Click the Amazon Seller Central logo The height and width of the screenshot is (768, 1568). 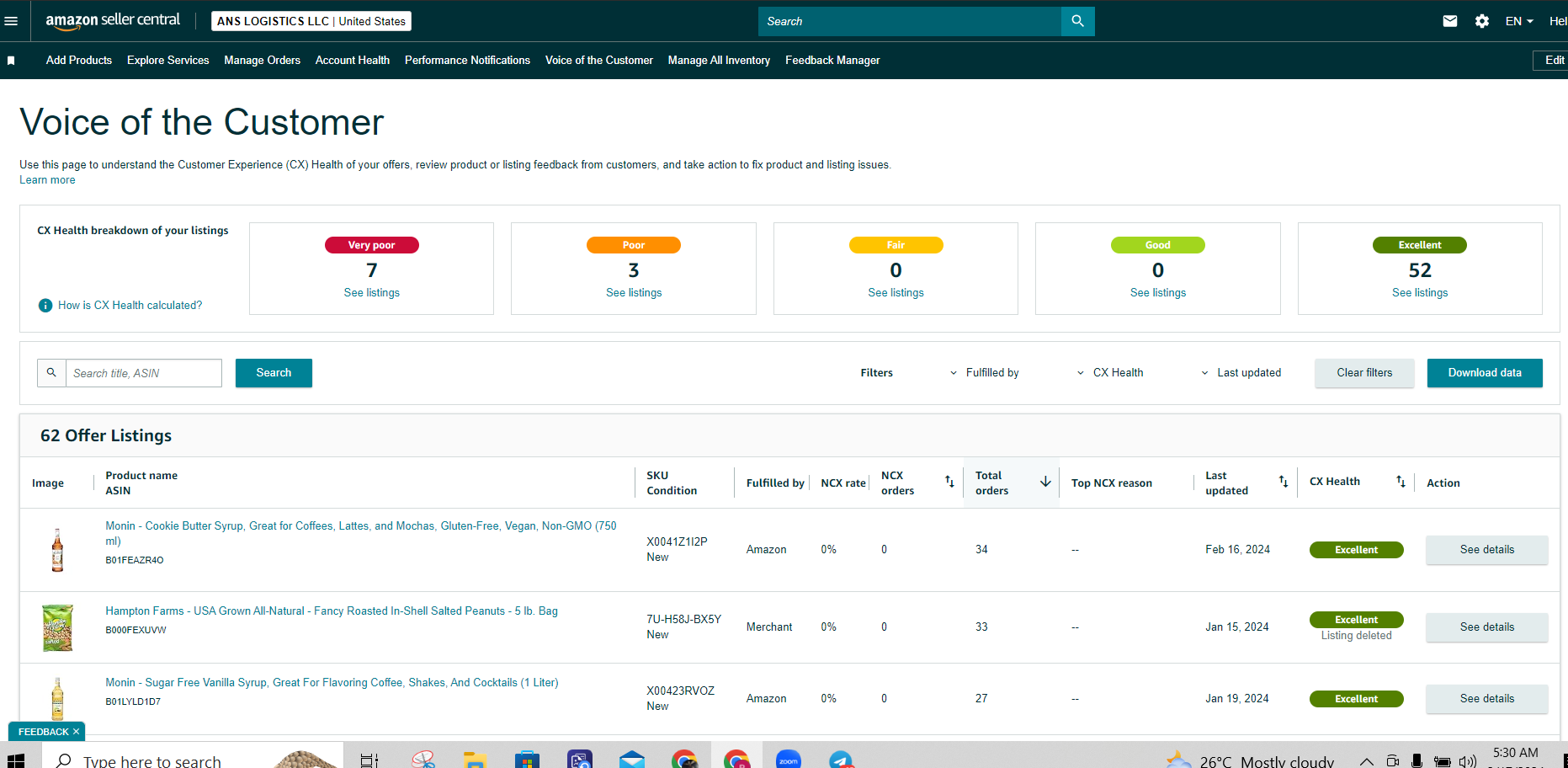click(113, 21)
